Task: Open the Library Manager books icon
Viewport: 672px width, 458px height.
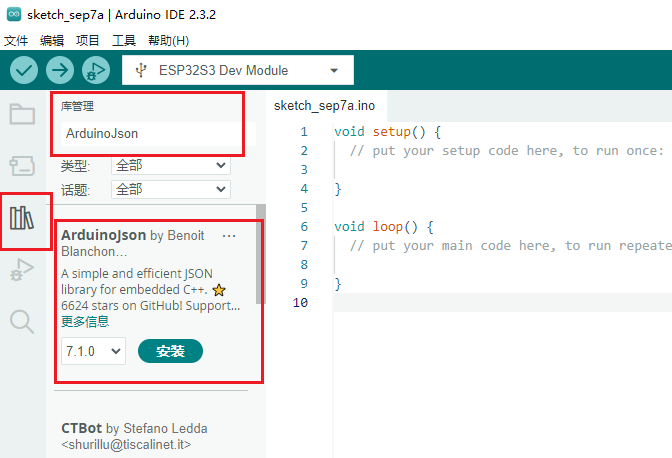Action: [x=22, y=218]
